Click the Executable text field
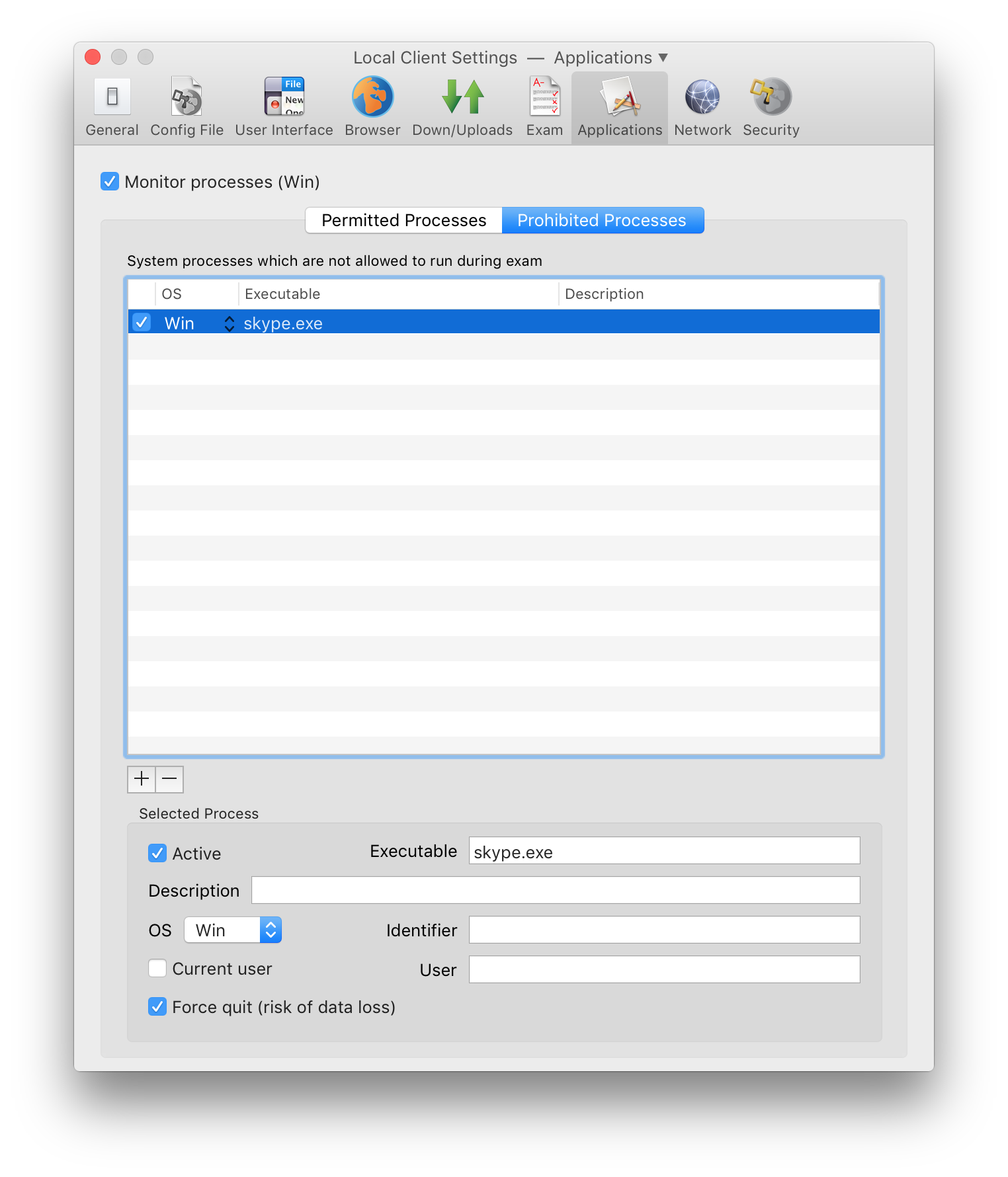This screenshot has height=1177, width=1008. click(664, 850)
